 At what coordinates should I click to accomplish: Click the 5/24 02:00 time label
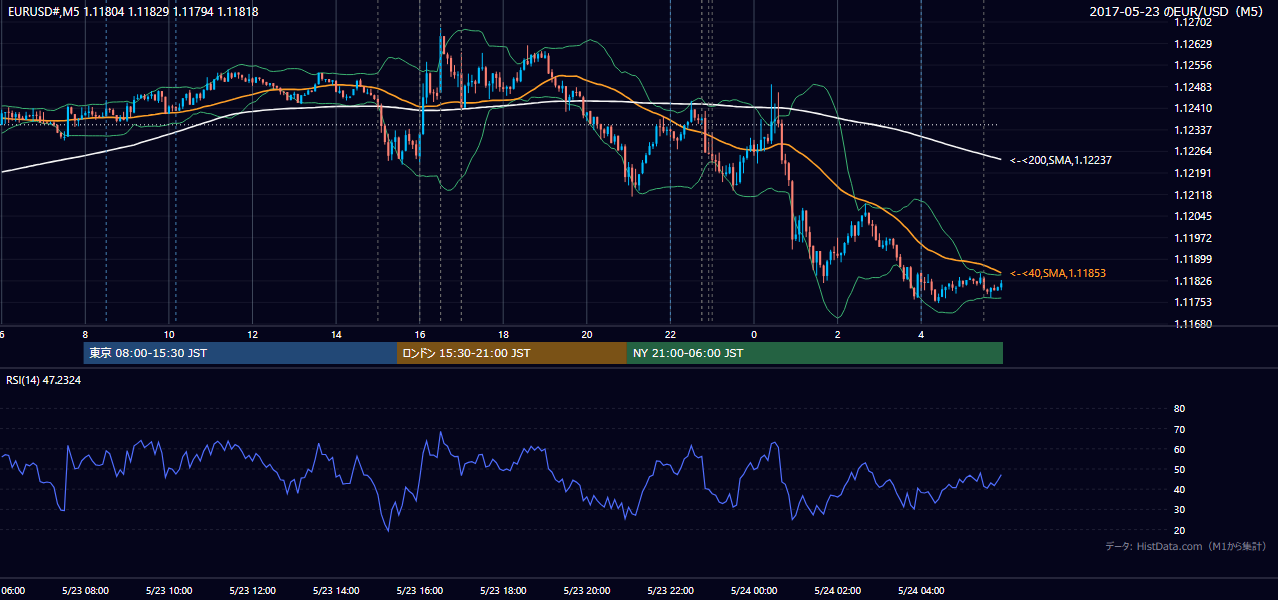pyautogui.click(x=837, y=590)
